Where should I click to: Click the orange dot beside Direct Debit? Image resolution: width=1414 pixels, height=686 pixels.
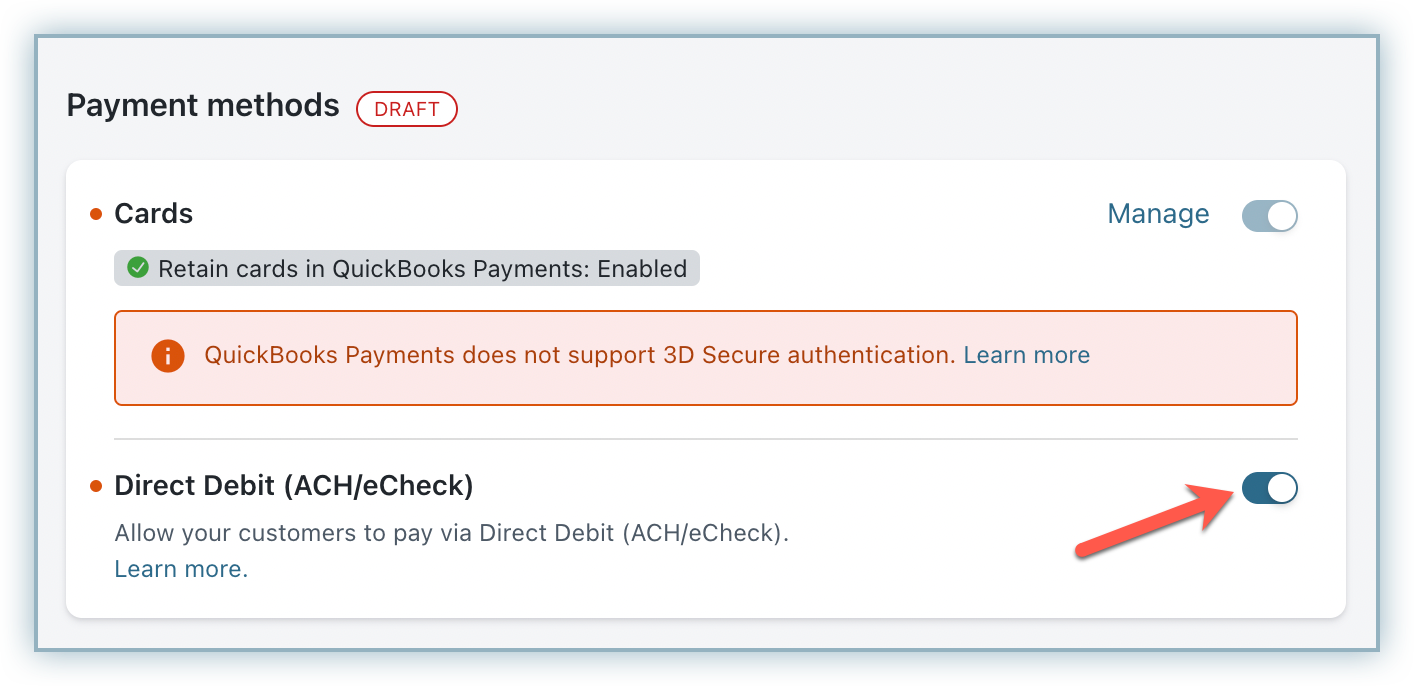click(x=96, y=487)
